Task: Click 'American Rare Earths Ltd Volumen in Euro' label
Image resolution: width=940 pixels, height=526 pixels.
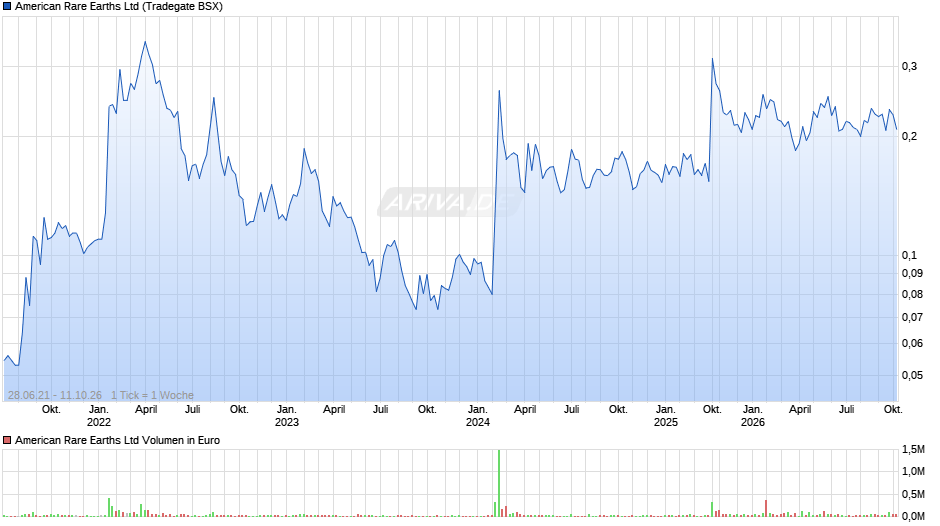Action: (x=118, y=440)
